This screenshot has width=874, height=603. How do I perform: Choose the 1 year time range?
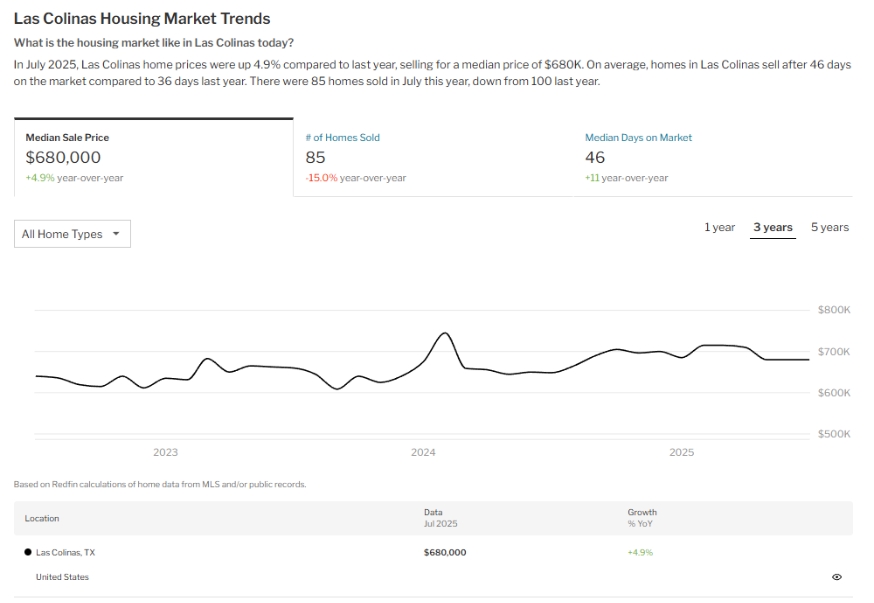pyautogui.click(x=719, y=227)
